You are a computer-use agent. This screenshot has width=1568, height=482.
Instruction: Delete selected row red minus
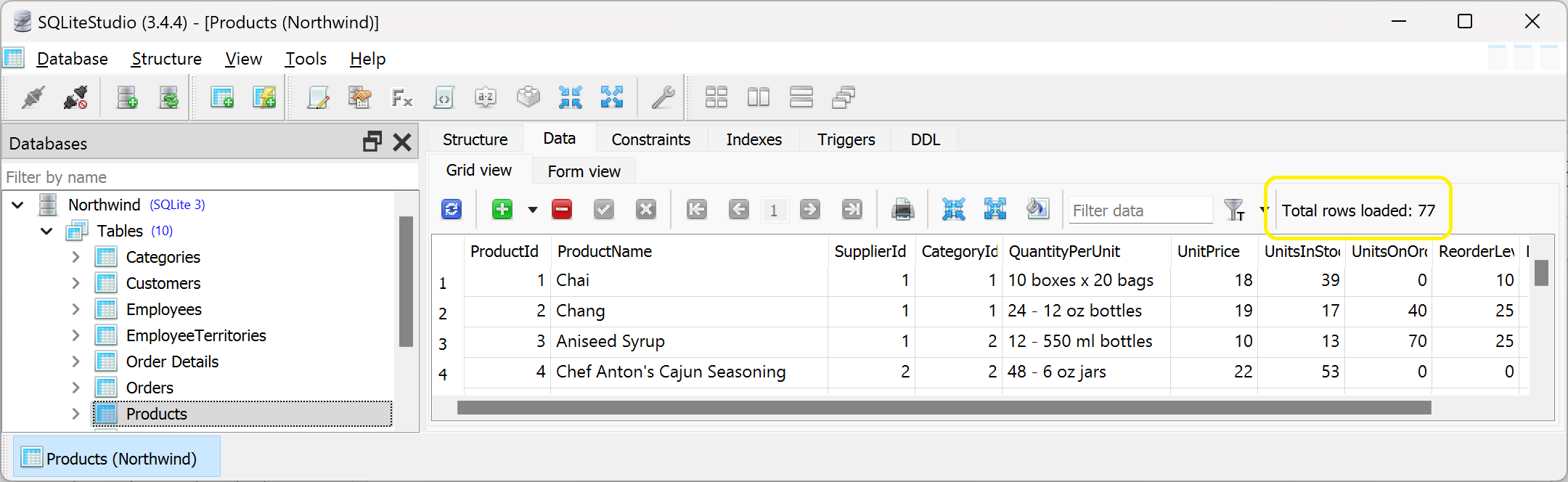[562, 210]
